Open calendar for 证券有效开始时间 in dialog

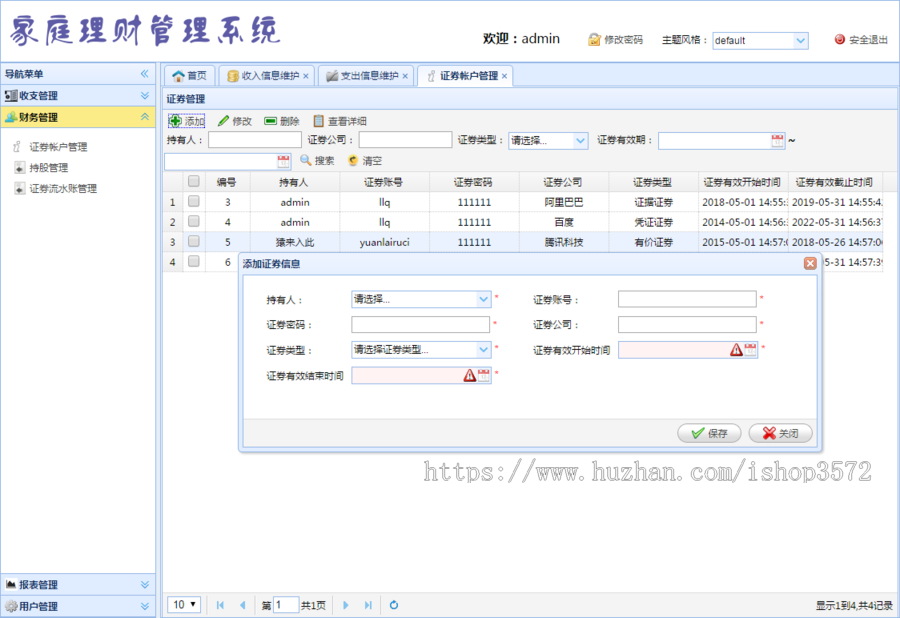pyautogui.click(x=750, y=349)
